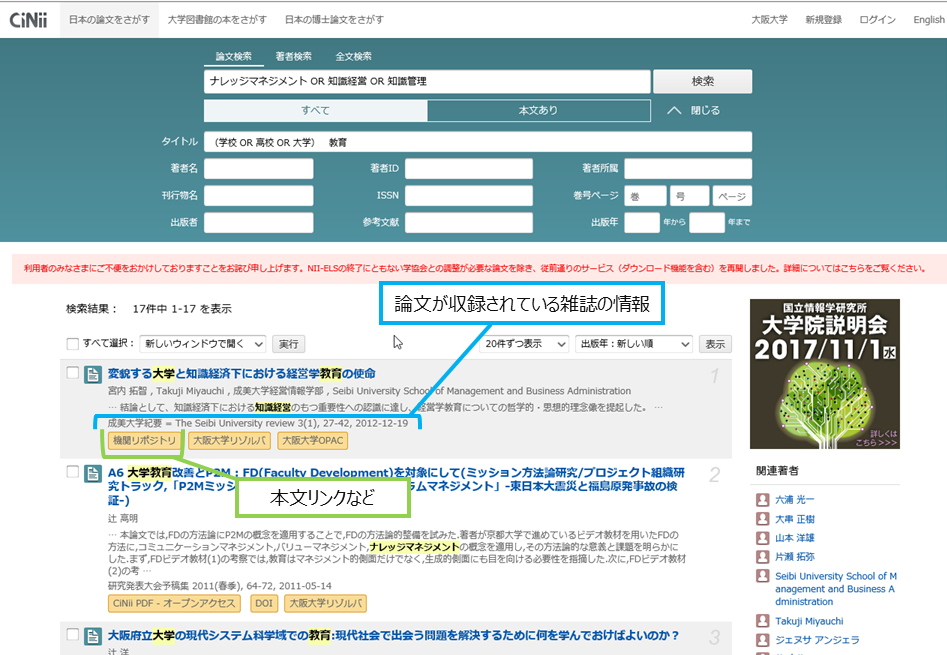Switch to 日本の博士論文をさがす tab
Viewport: 947px width, 655px height.
(334, 20)
